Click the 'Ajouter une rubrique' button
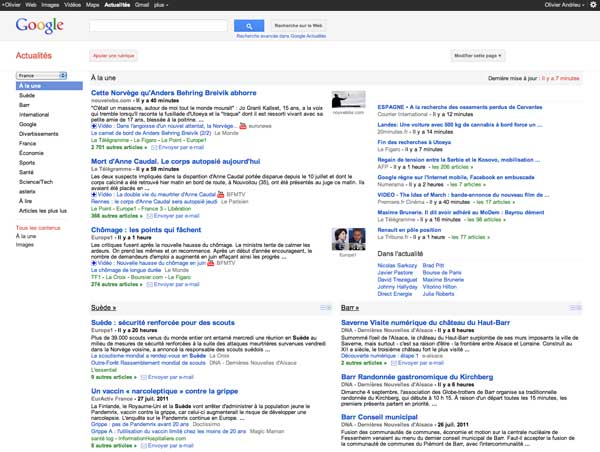This screenshot has height=452, width=600. tap(112, 56)
